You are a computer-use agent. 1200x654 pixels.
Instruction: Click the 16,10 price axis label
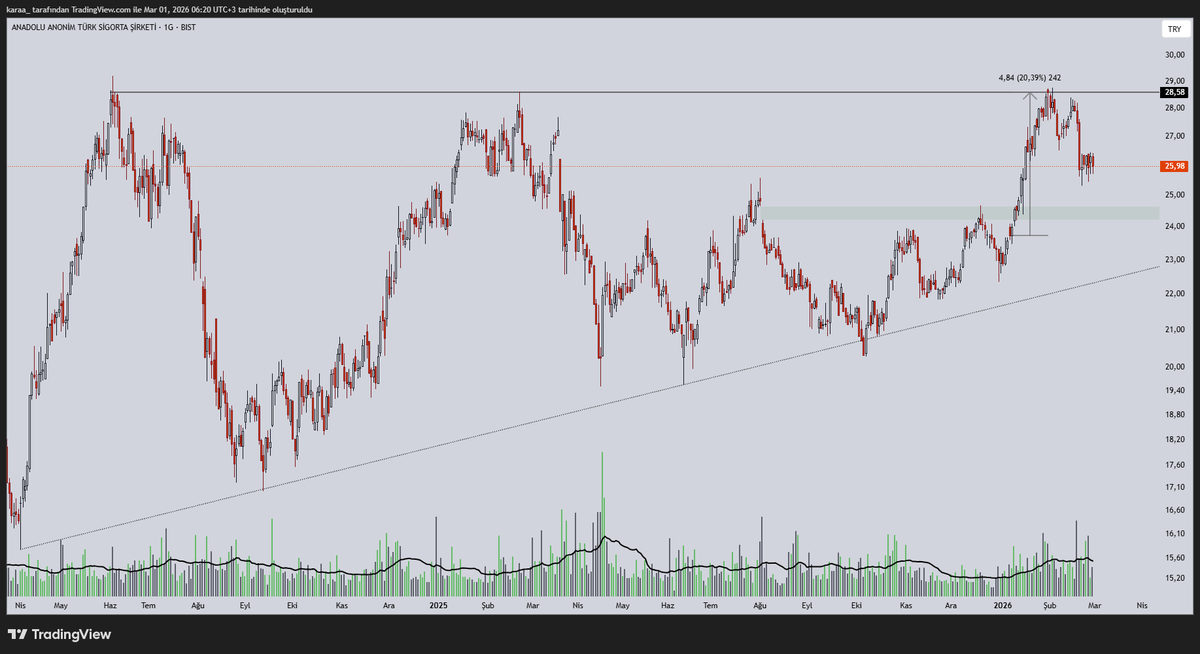[x=1174, y=533]
